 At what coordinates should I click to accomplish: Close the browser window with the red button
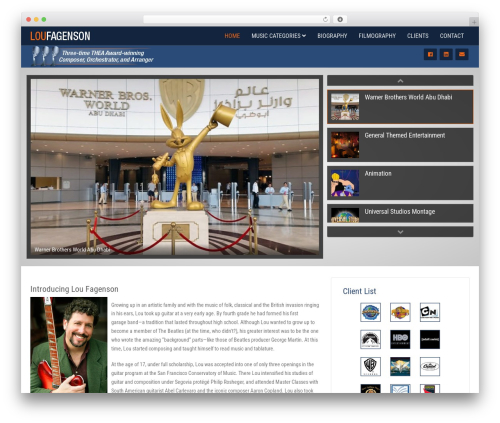29,19
